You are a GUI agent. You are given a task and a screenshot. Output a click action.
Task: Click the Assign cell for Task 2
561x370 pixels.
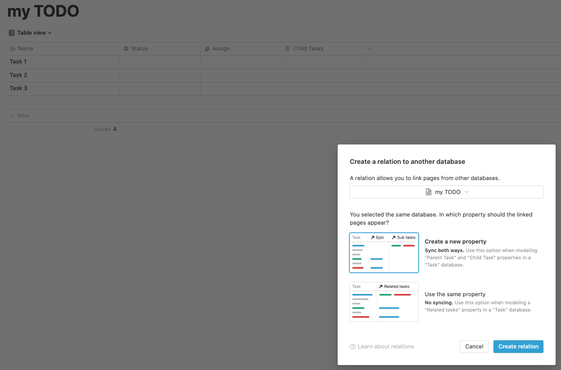tap(241, 75)
